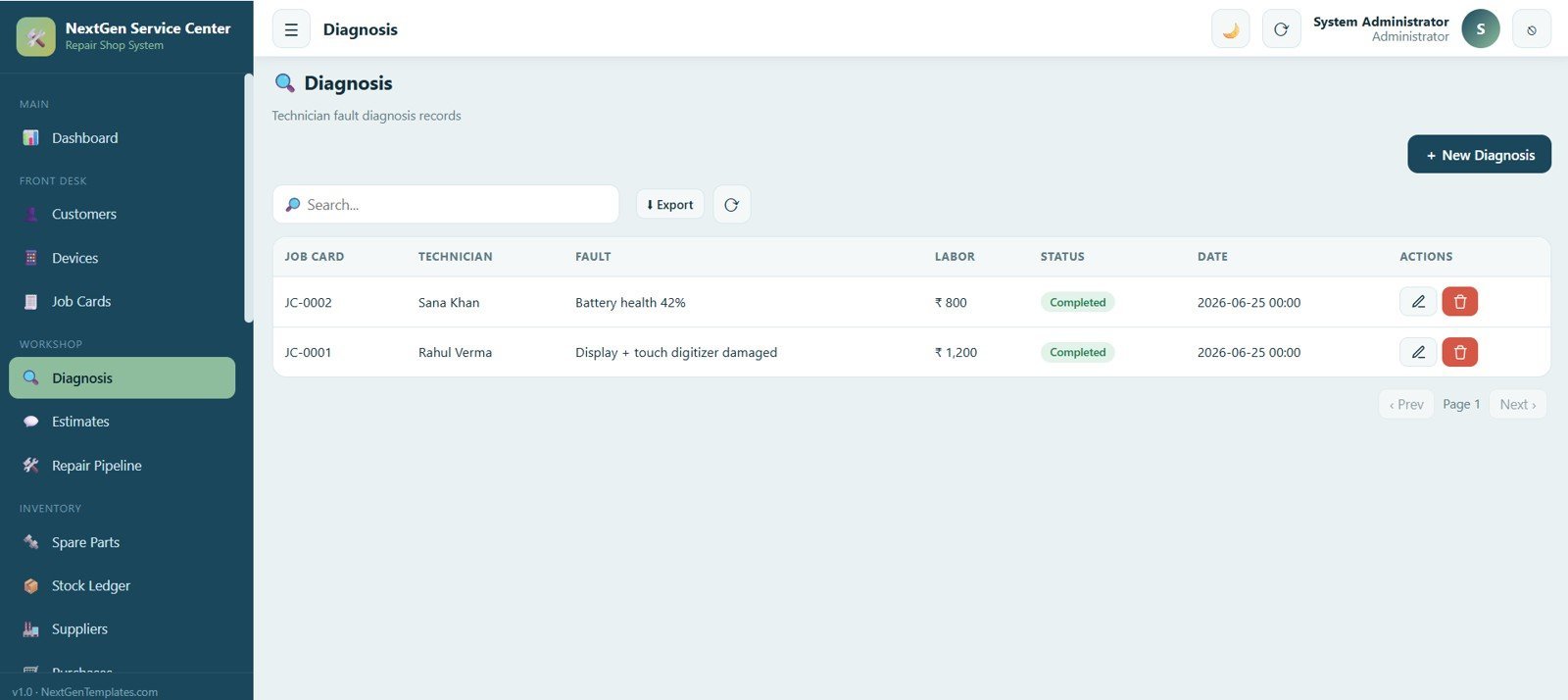
Task: Toggle the hamburger sidebar menu button
Action: (x=291, y=29)
